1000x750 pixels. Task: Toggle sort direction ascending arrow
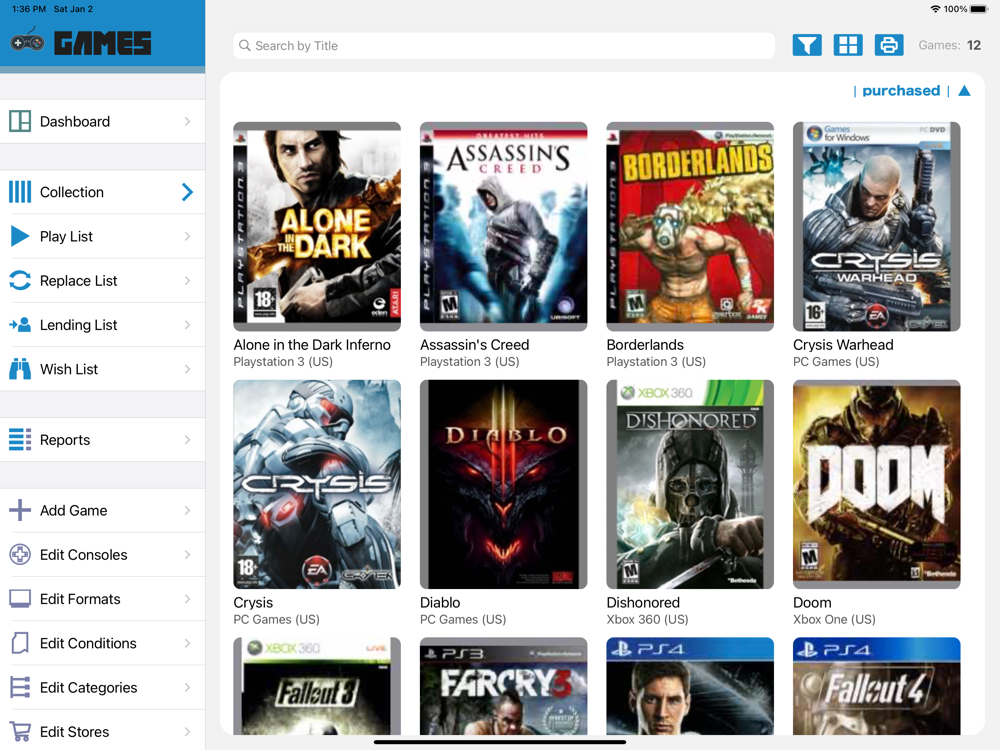tap(964, 91)
